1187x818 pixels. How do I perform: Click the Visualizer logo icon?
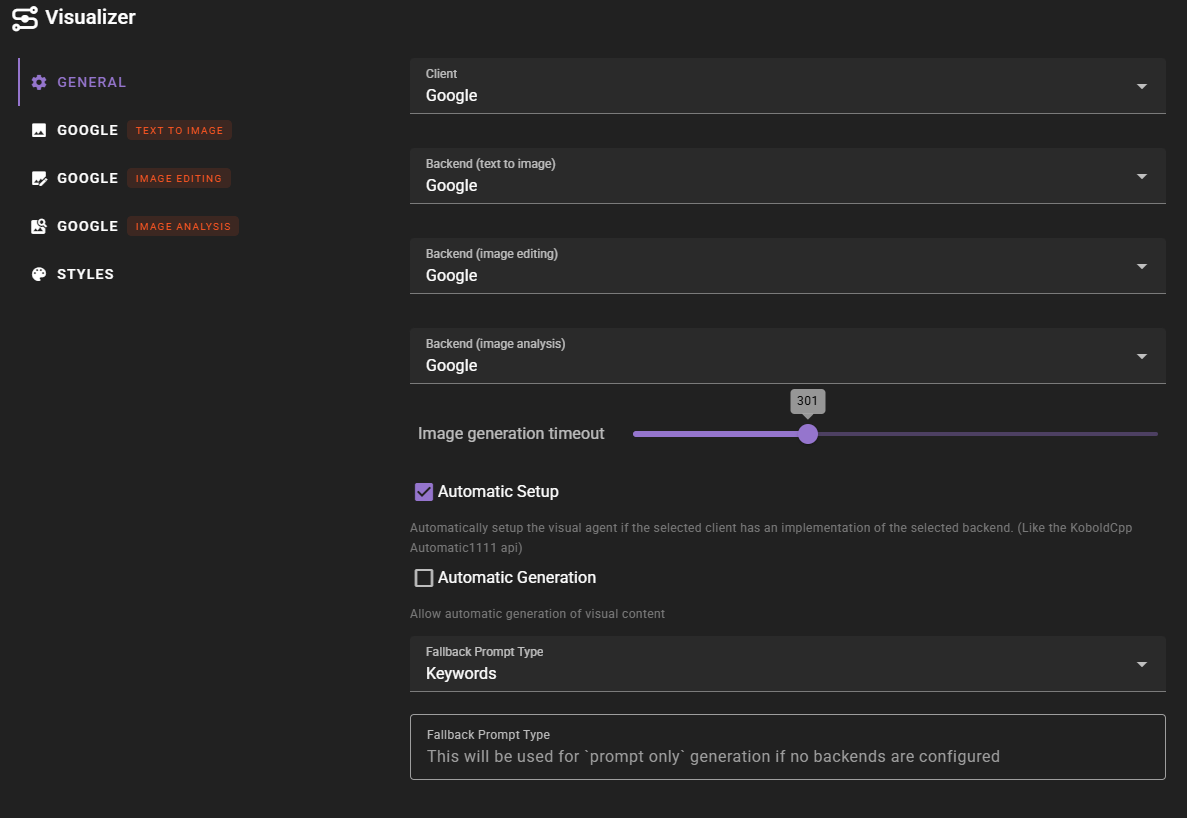[25, 17]
